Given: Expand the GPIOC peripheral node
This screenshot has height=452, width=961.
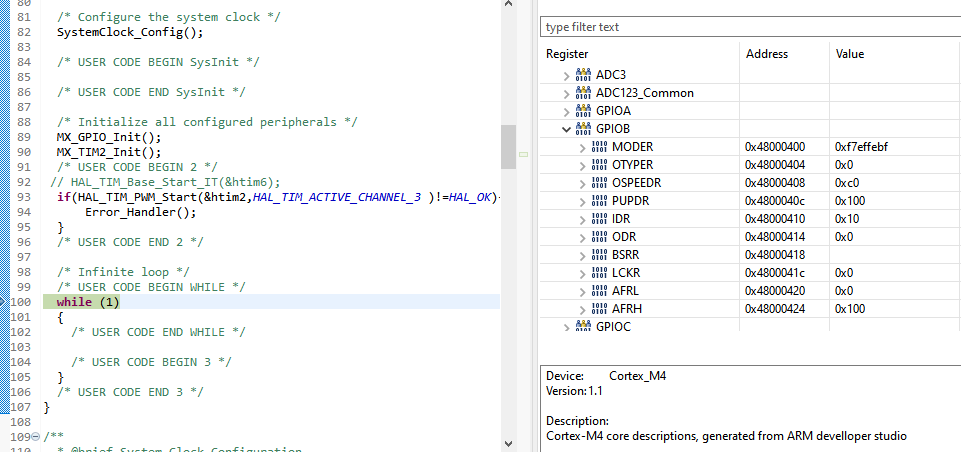Looking at the screenshot, I should [566, 327].
